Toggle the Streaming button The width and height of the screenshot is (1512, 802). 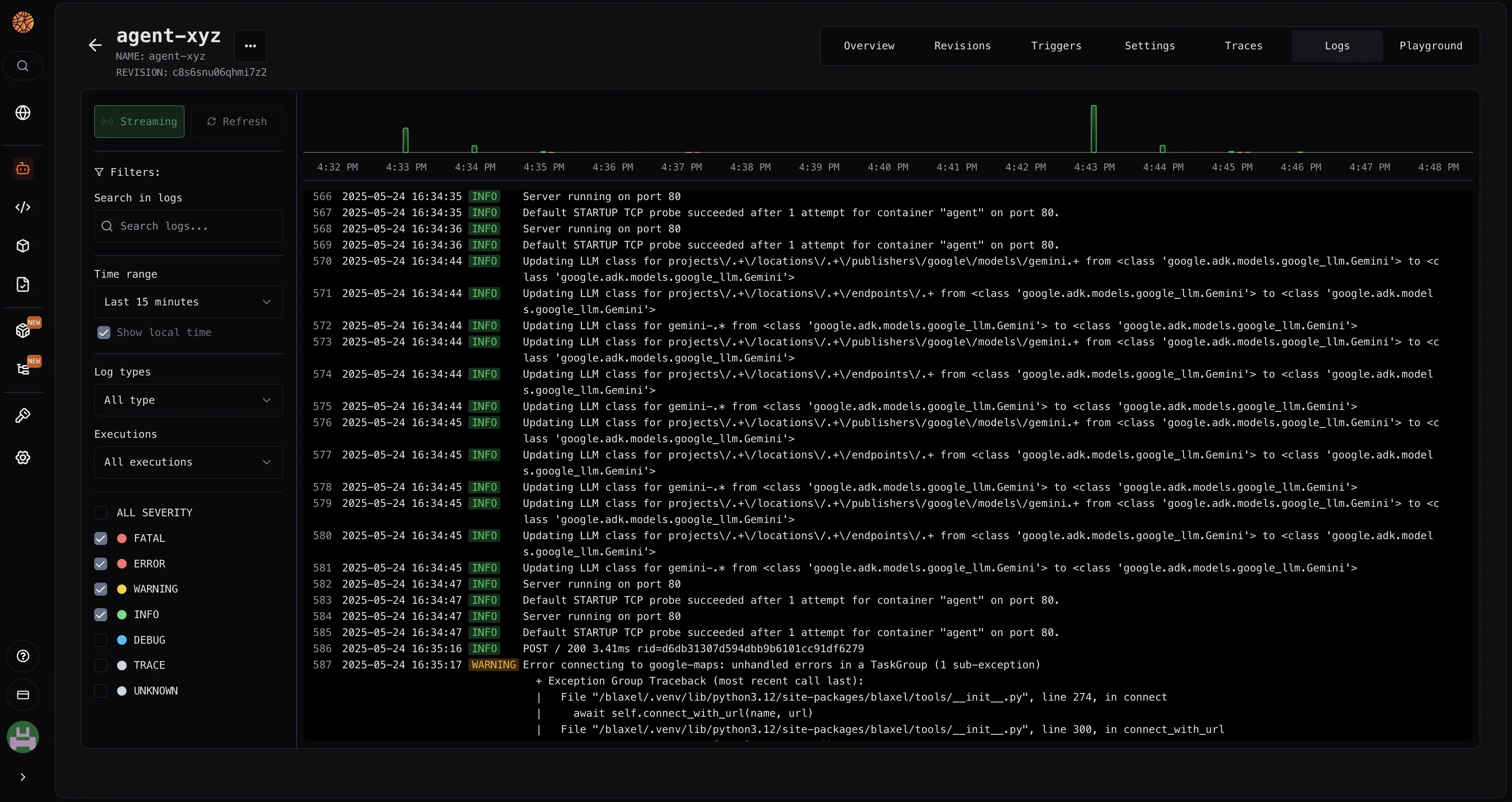point(139,122)
